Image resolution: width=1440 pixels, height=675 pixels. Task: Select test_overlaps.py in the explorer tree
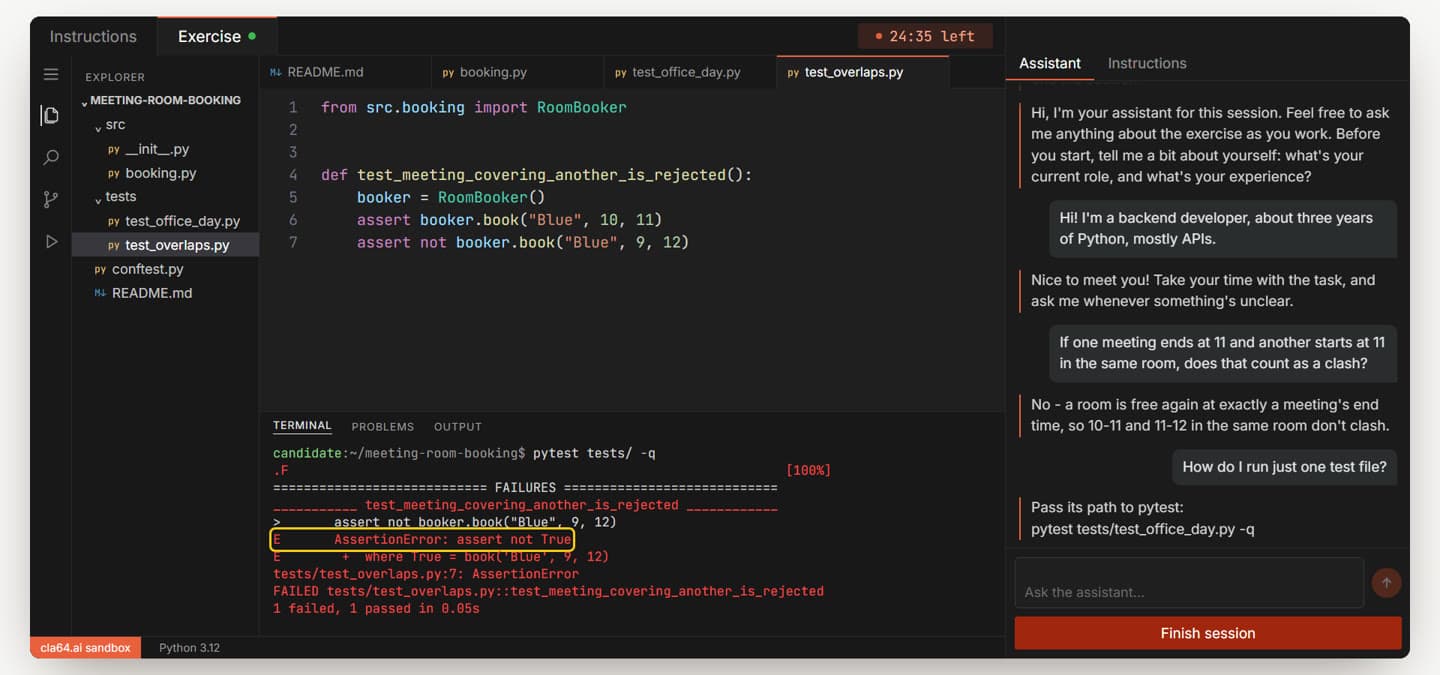pyautogui.click(x=166, y=245)
